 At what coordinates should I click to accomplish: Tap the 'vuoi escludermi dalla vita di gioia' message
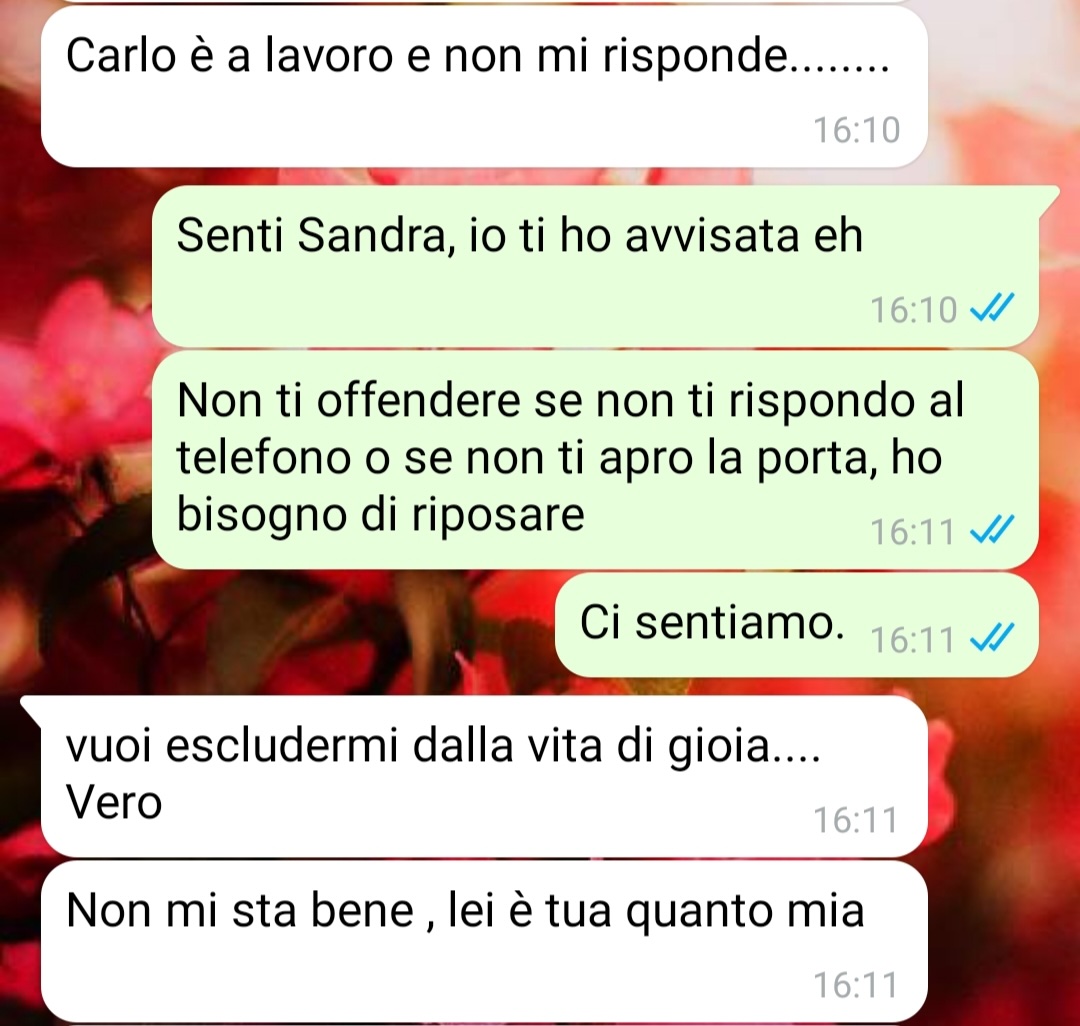474,776
